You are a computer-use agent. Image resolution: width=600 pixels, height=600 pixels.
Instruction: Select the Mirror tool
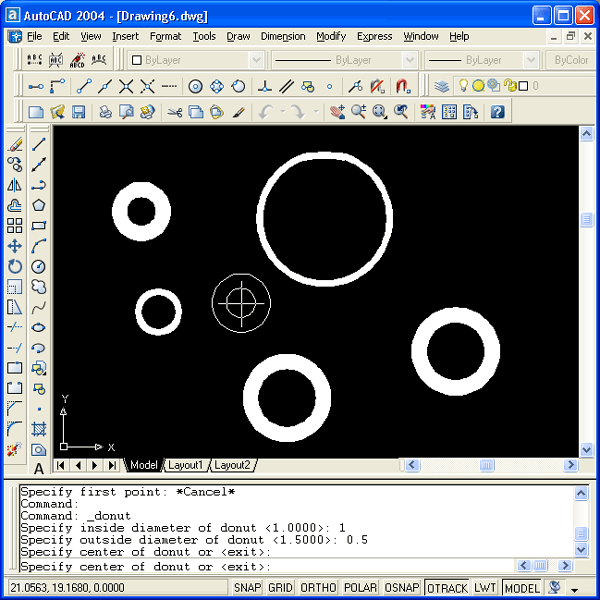15,185
